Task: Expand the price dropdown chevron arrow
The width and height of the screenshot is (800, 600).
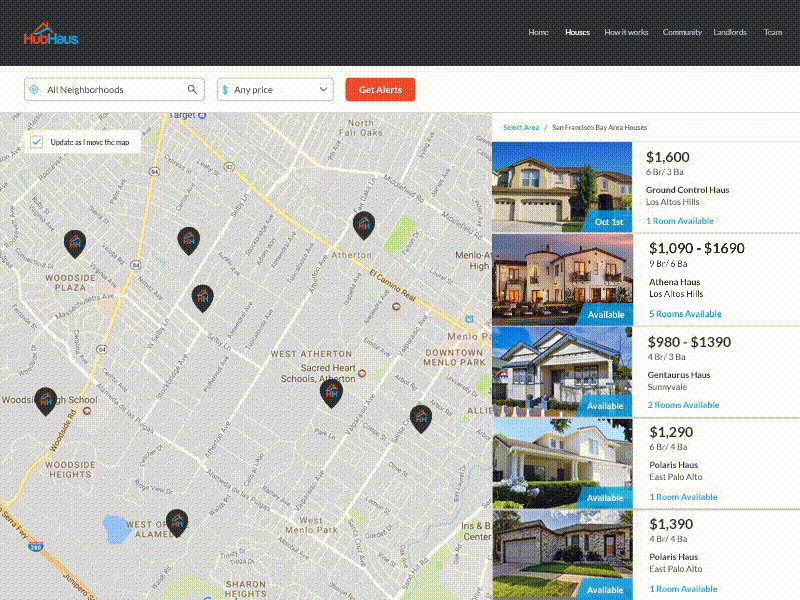Action: pos(323,89)
